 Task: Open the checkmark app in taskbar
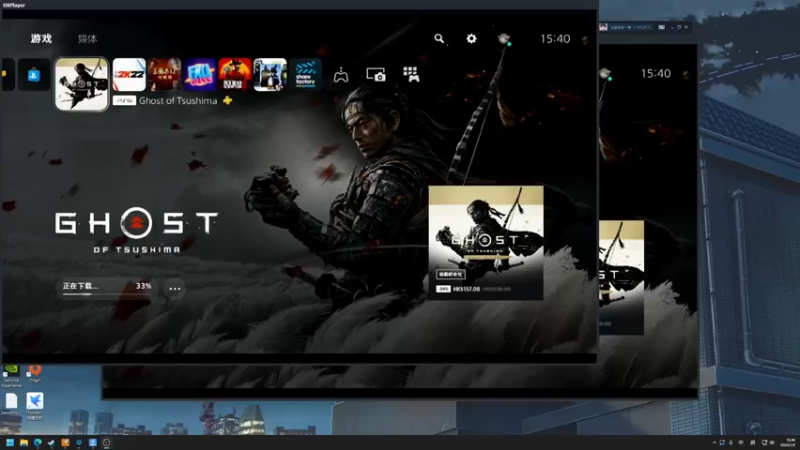[52, 443]
